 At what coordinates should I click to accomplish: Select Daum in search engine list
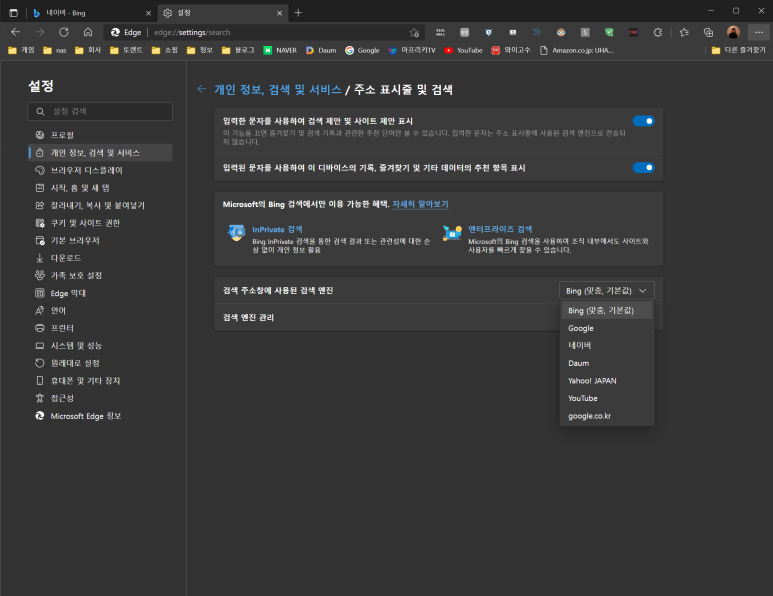pyautogui.click(x=607, y=363)
